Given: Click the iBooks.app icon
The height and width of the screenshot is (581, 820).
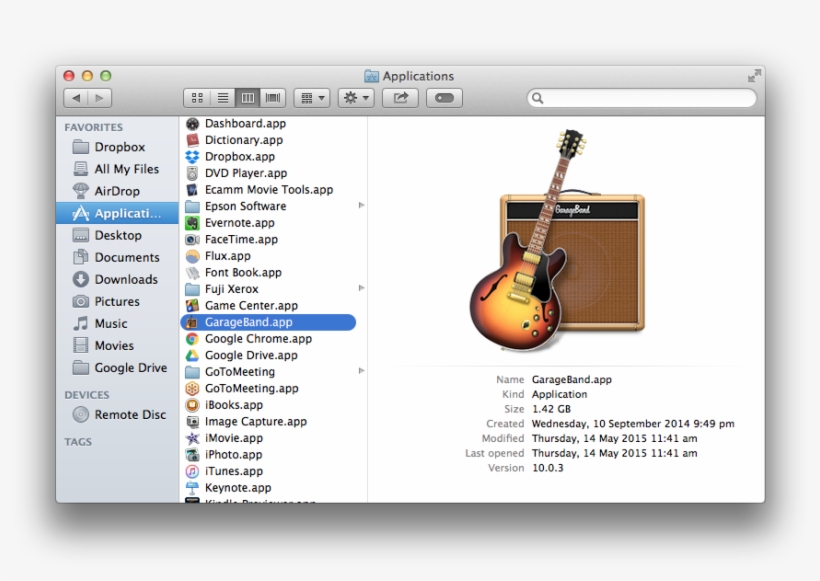Looking at the screenshot, I should click(192, 405).
